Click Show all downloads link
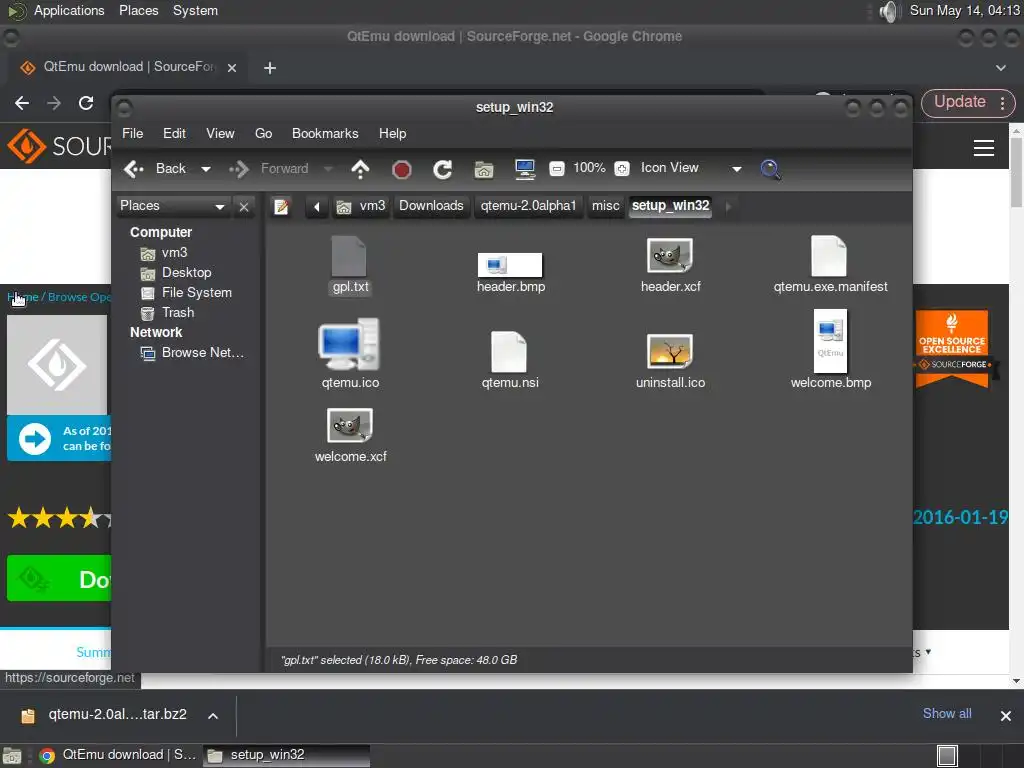 pos(946,714)
